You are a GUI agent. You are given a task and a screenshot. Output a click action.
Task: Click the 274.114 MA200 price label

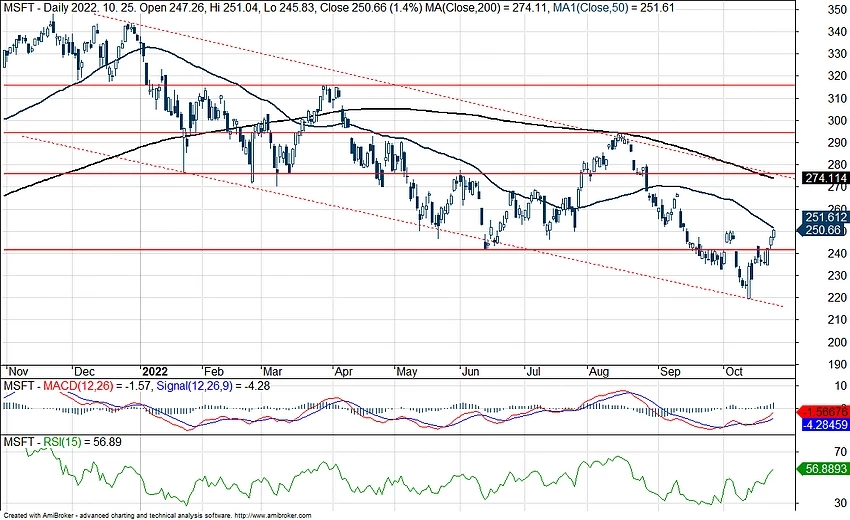[x=826, y=178]
